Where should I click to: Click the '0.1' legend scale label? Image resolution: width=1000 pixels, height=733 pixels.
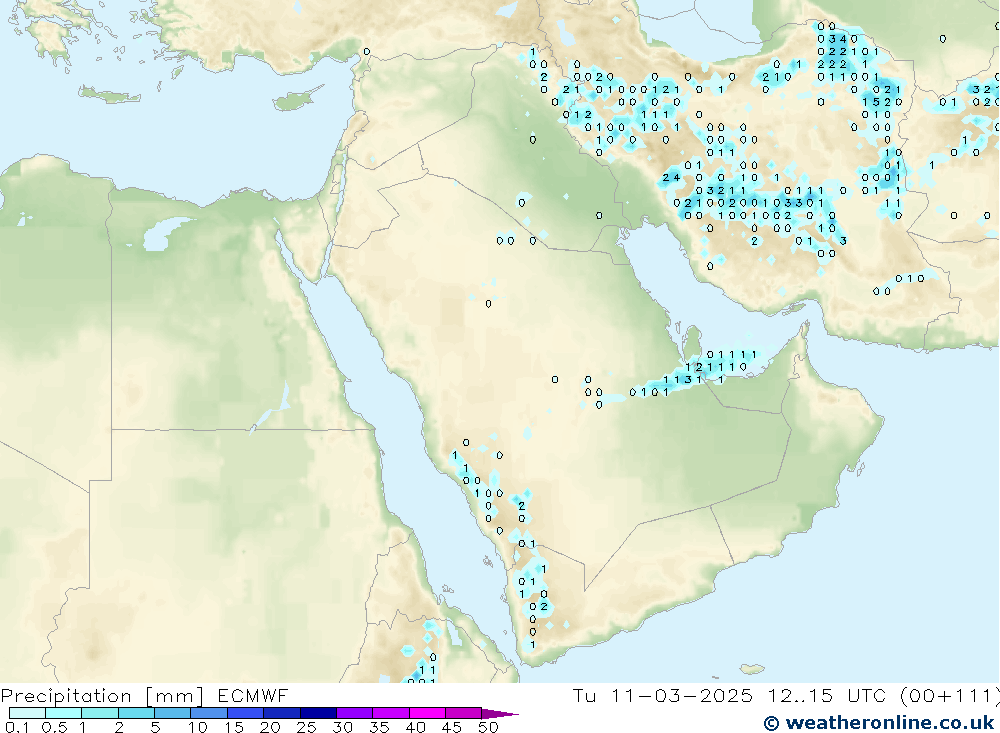(17, 727)
